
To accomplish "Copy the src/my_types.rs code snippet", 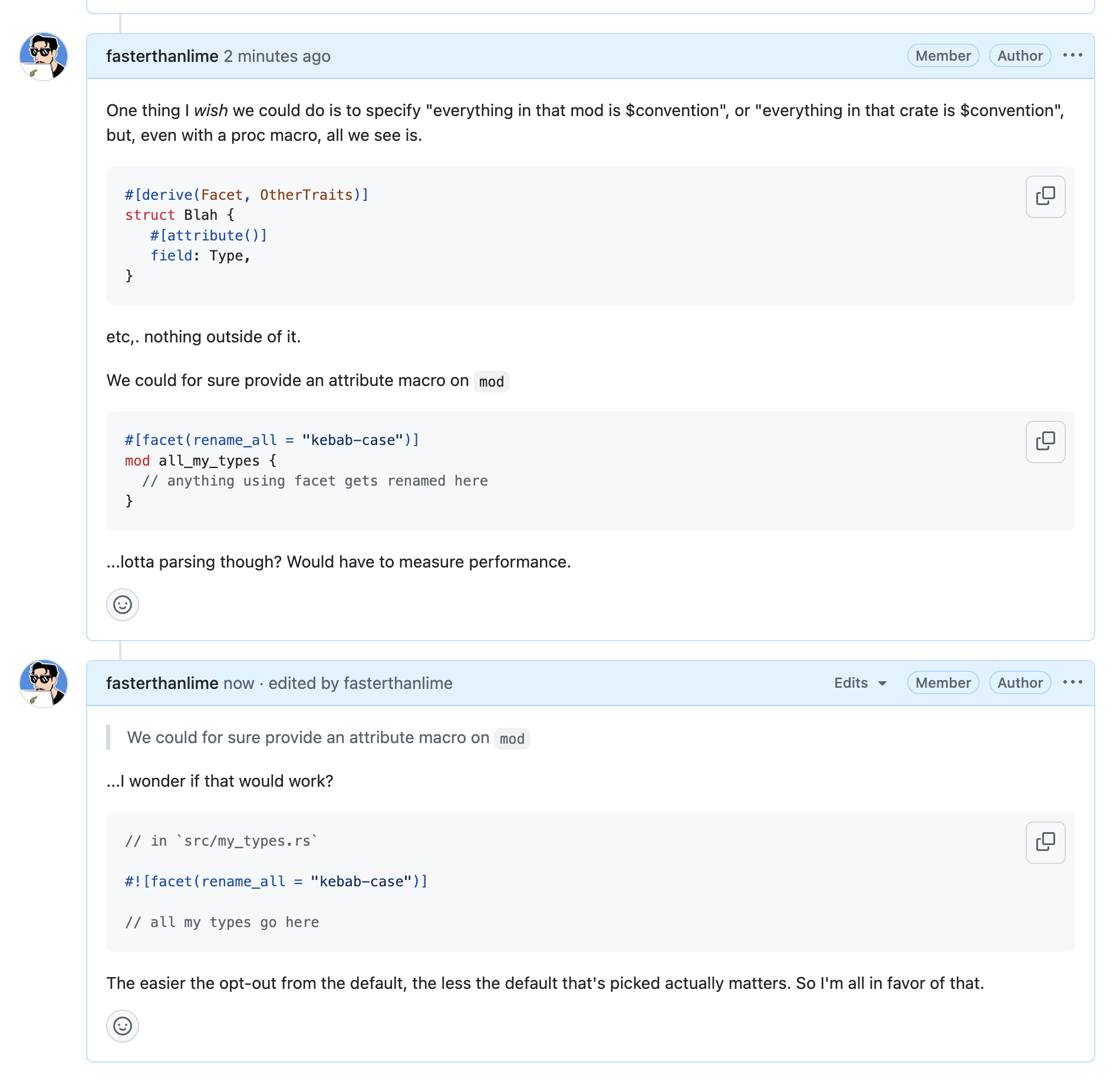I will click(x=1045, y=843).
